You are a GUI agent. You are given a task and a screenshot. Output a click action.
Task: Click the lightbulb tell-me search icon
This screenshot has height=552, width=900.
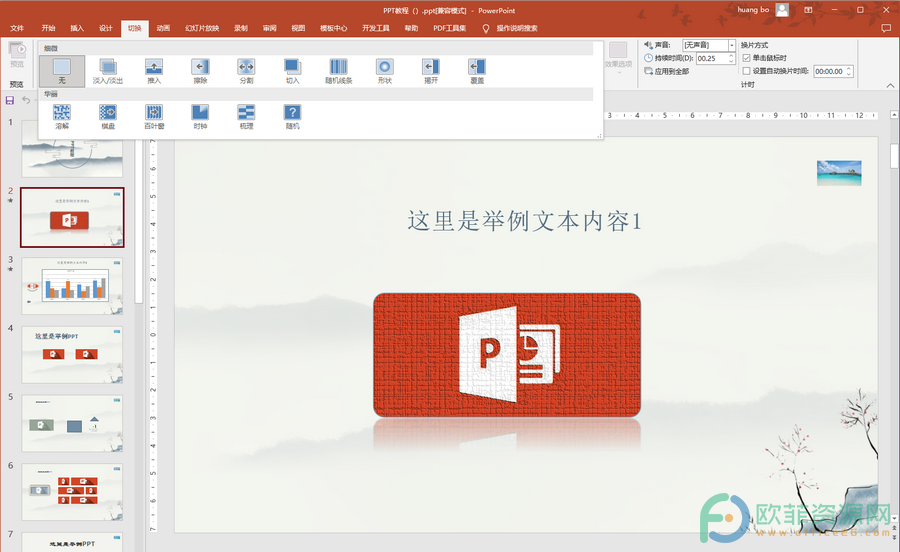(486, 28)
